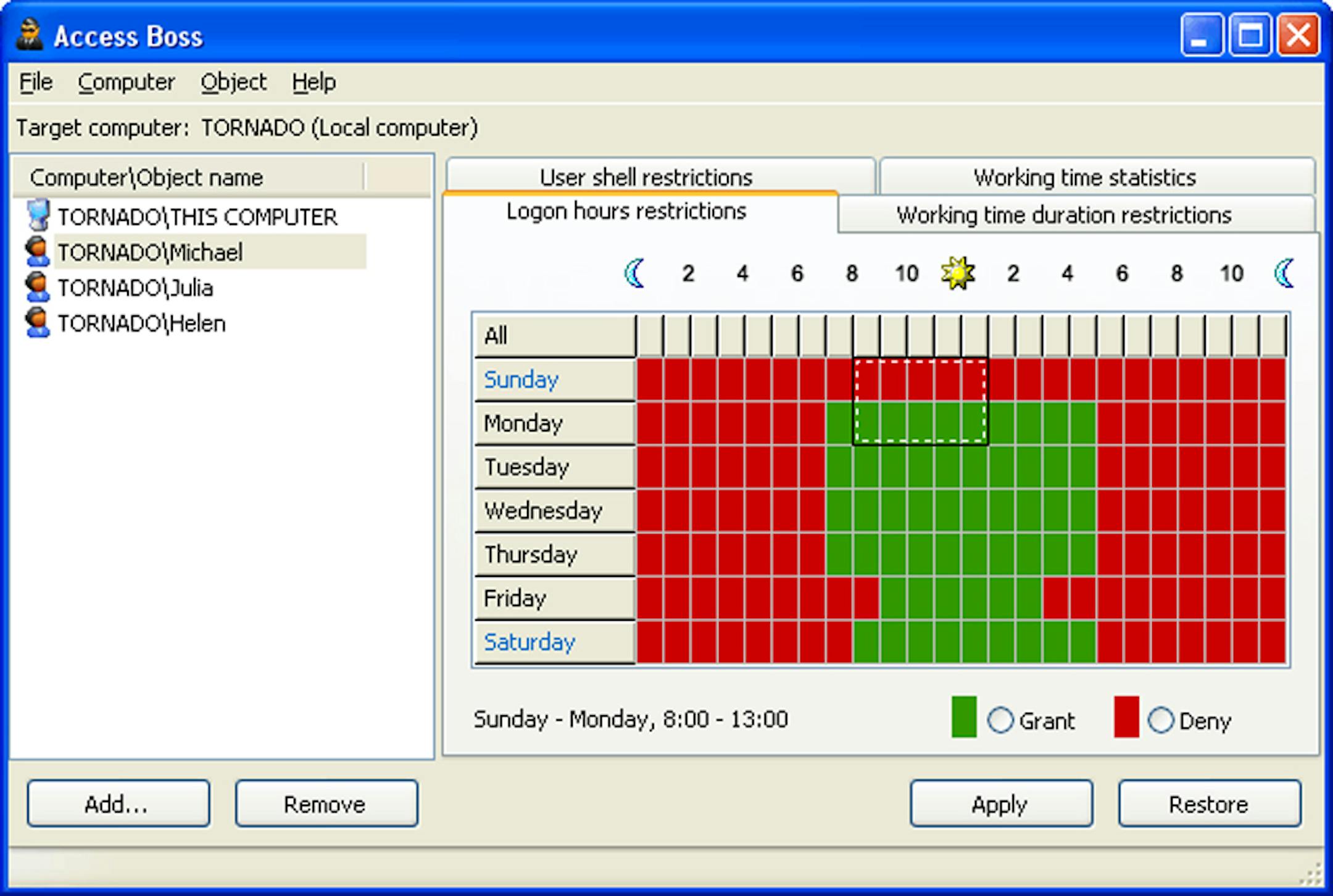Click the user icon beside TORNADO\Michael
This screenshot has width=1333, height=896.
pos(37,251)
